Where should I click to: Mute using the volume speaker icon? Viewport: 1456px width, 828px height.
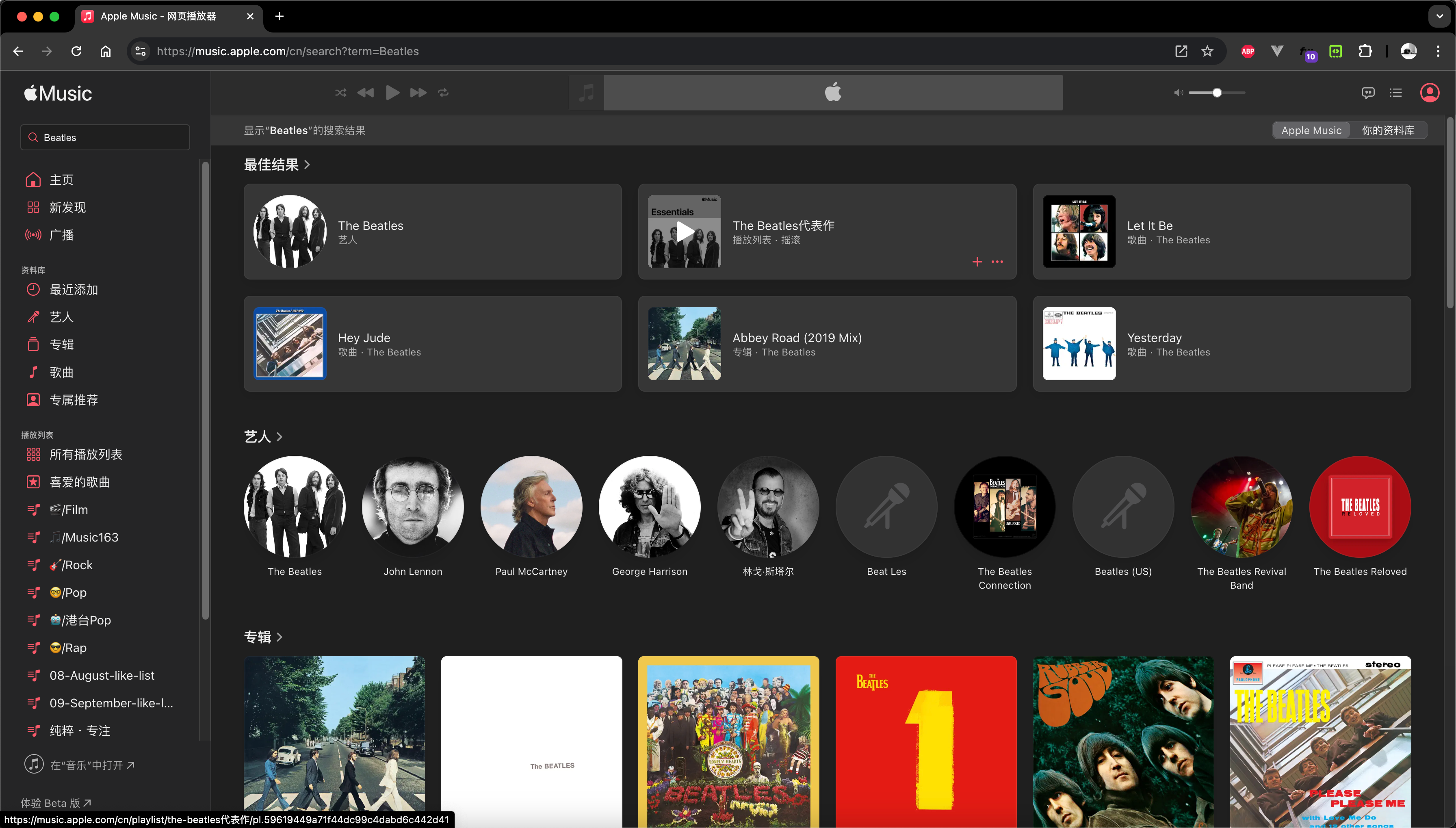[x=1178, y=93]
